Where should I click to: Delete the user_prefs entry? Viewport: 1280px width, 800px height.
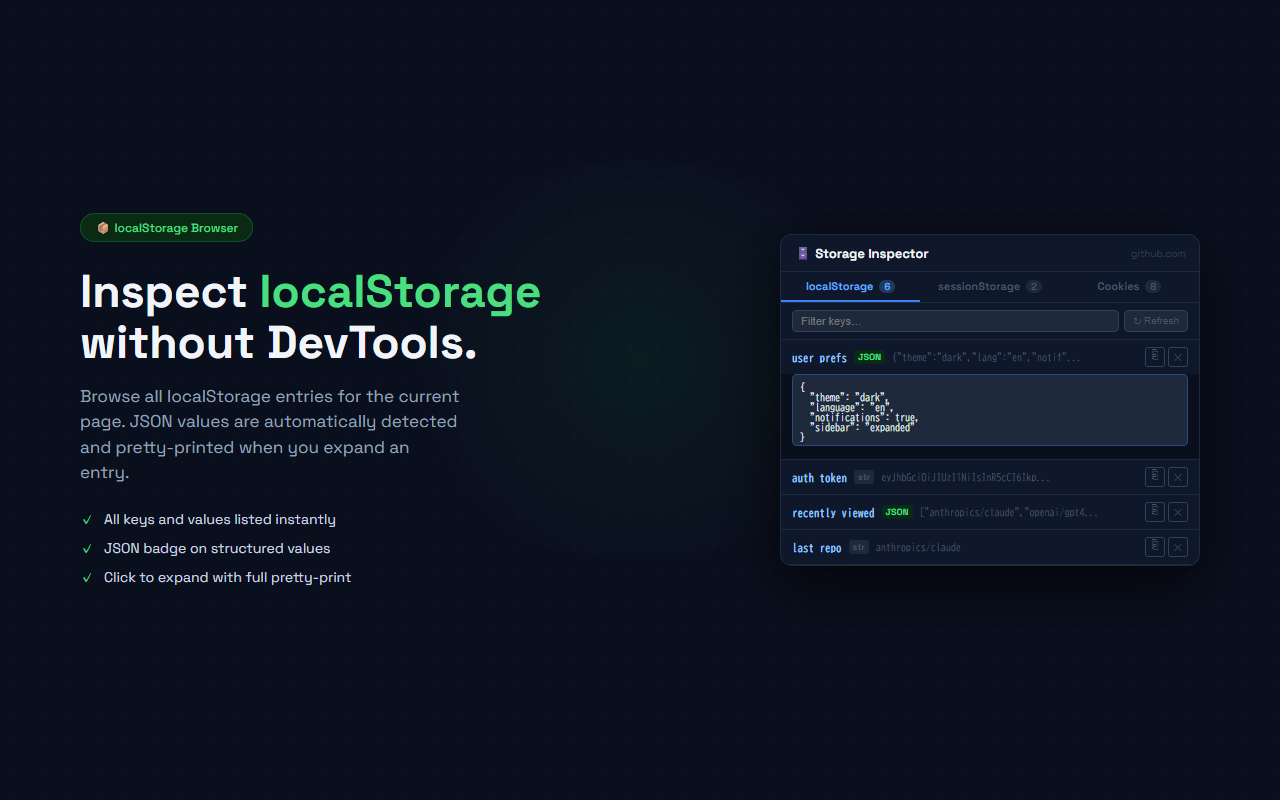coord(1178,357)
